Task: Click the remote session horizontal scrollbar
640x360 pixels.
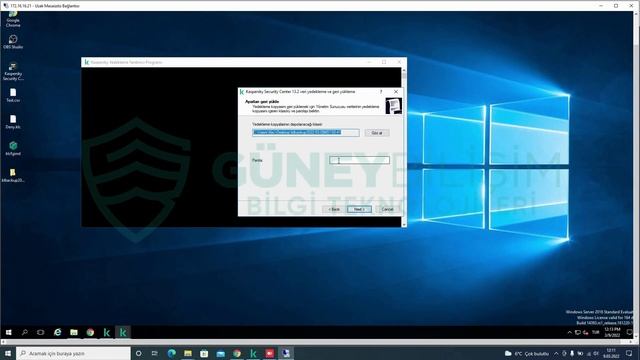Action: [x=316, y=342]
